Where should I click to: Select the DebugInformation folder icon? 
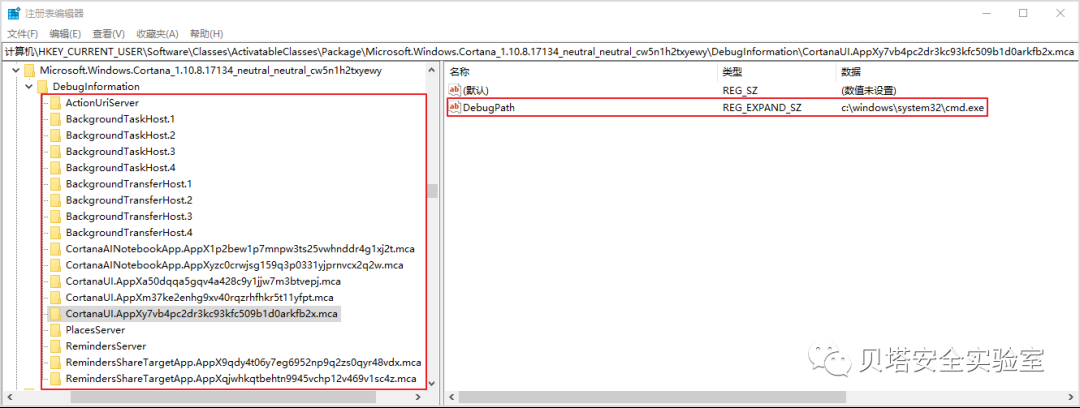[42, 87]
